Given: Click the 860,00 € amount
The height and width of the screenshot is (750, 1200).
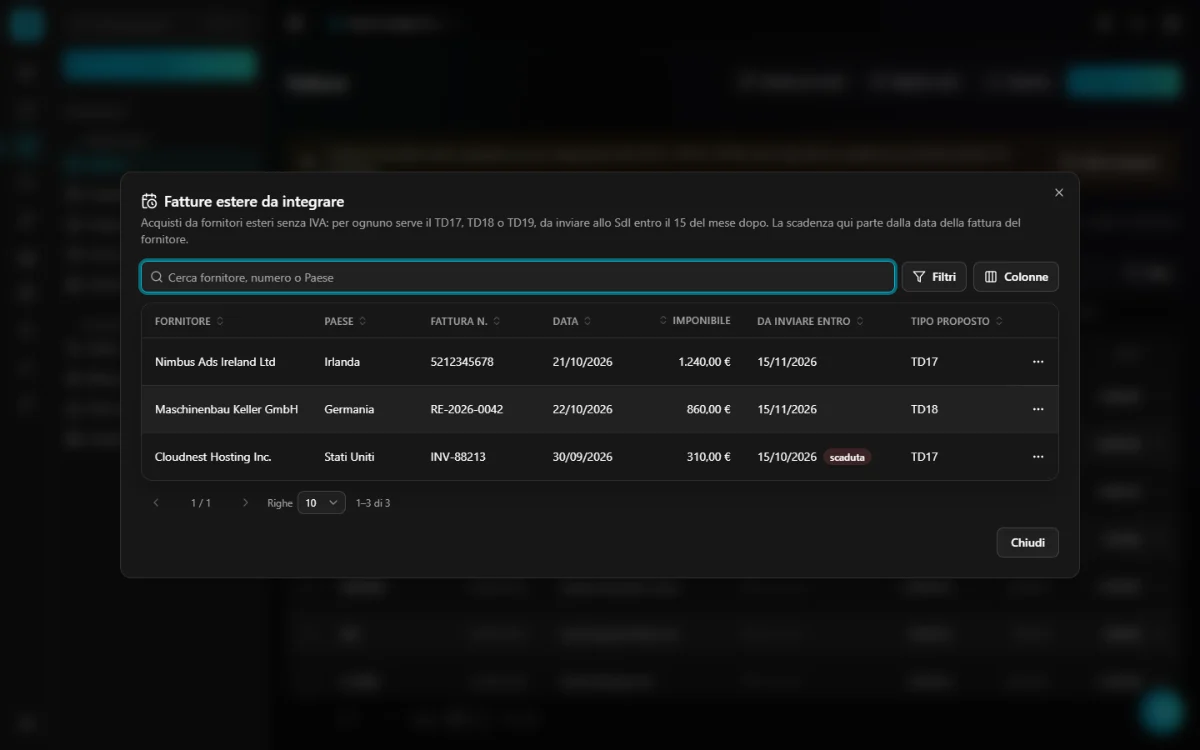Looking at the screenshot, I should tap(709, 409).
